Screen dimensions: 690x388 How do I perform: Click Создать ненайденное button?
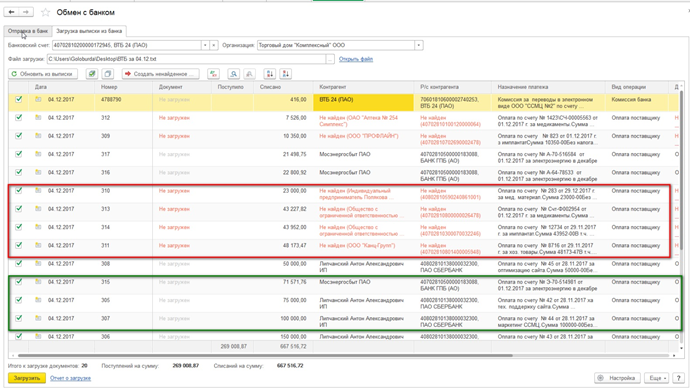(x=161, y=74)
